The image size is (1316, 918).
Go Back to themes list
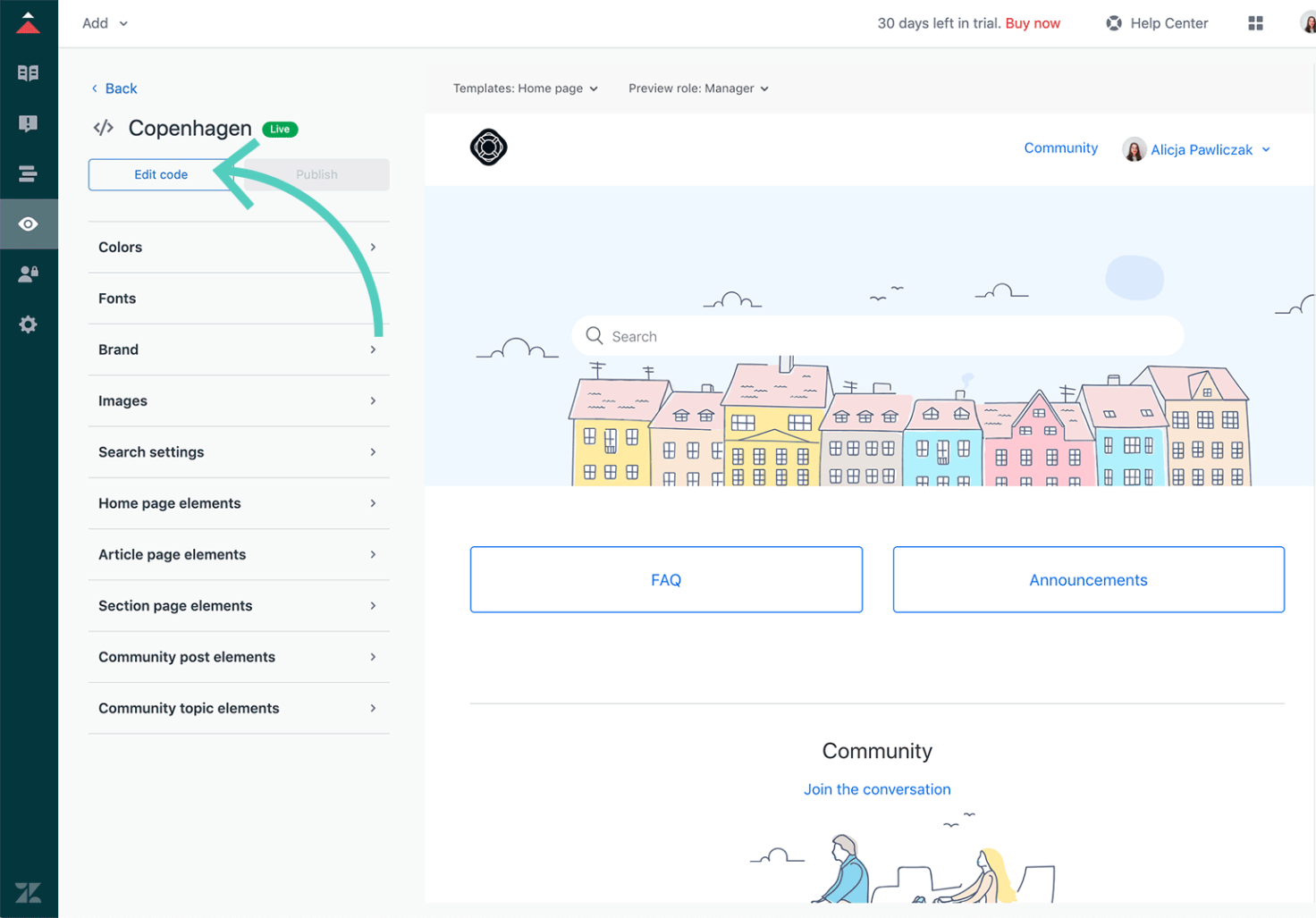(114, 88)
